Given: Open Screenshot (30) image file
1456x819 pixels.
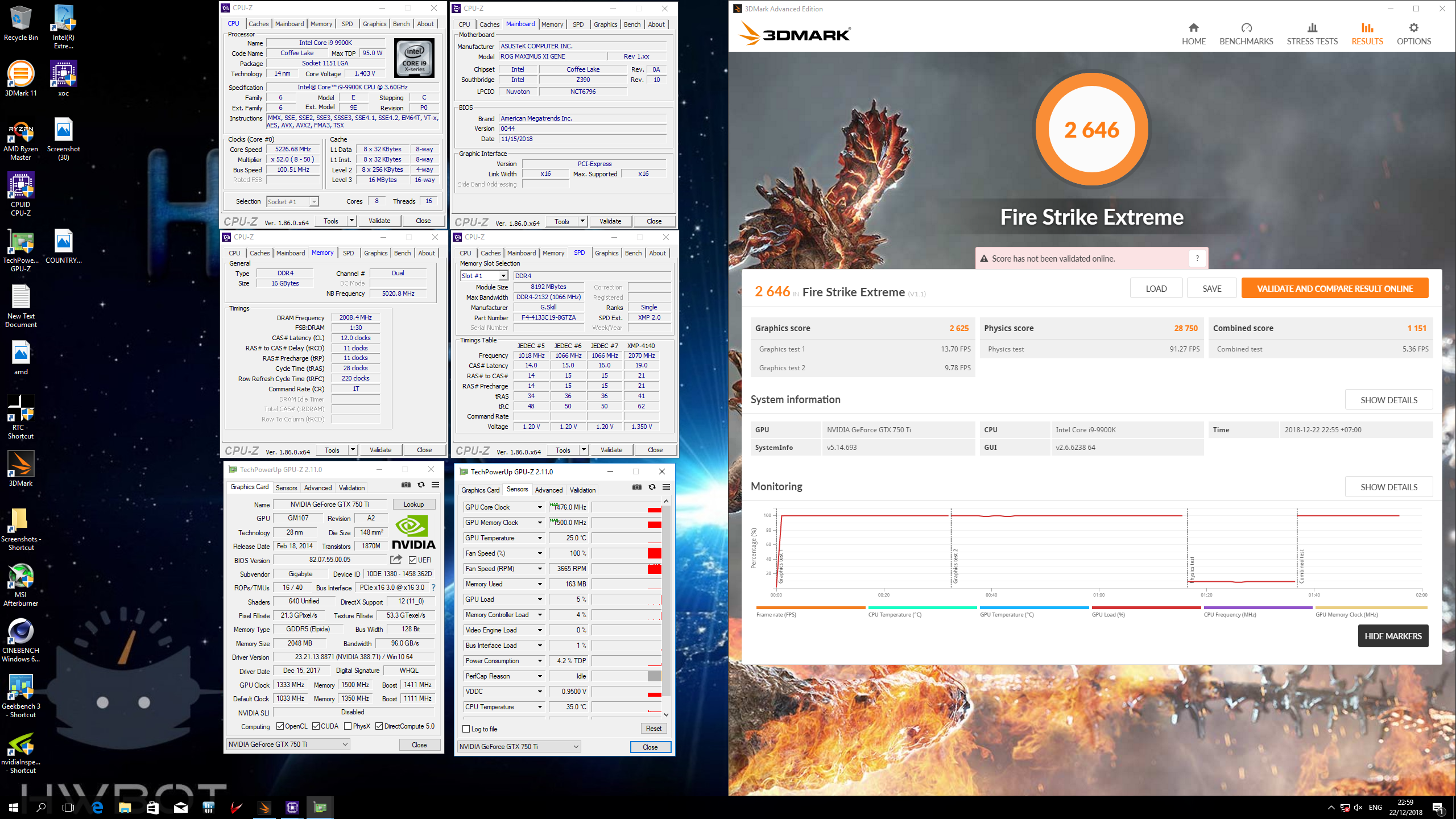Looking at the screenshot, I should coord(64,140).
